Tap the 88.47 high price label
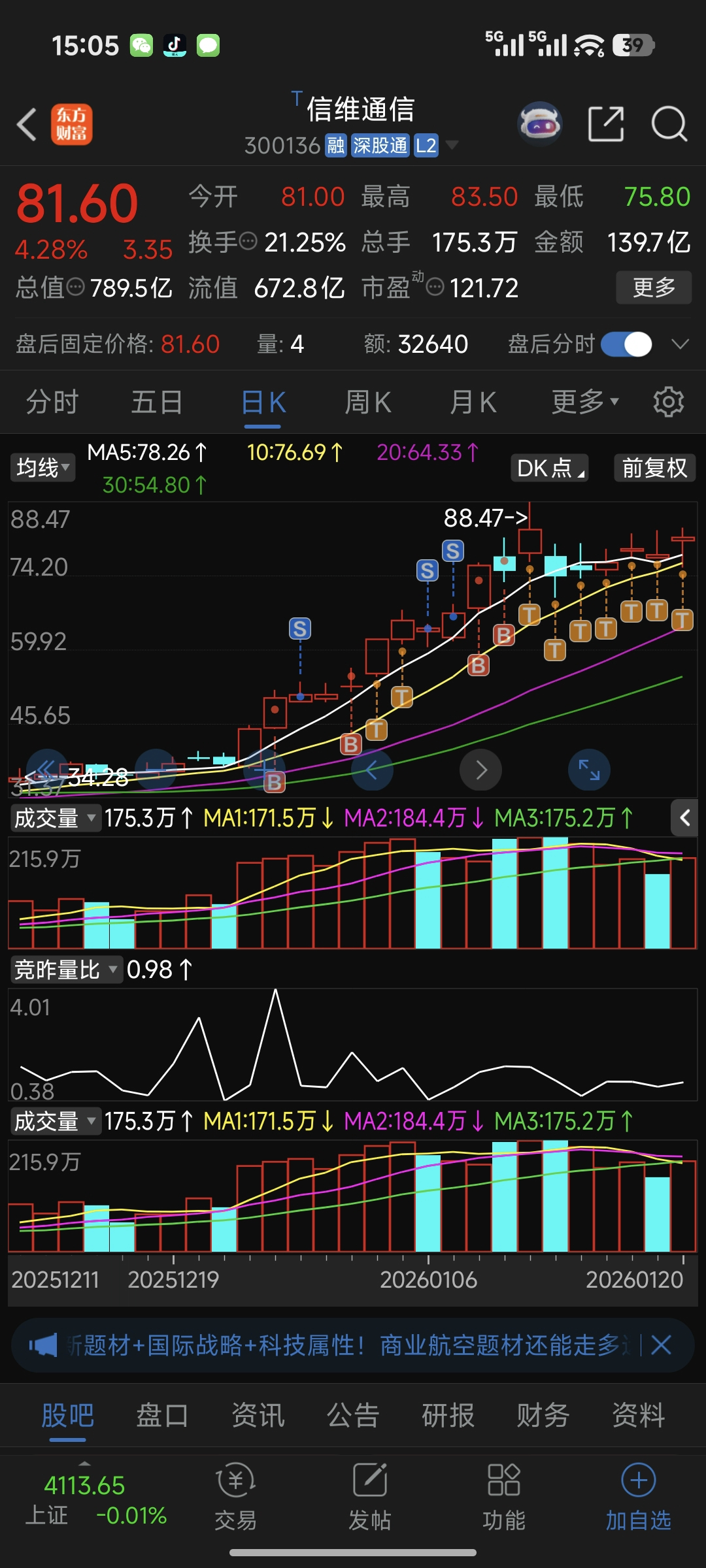Screen dimensions: 706x1568 485,518
